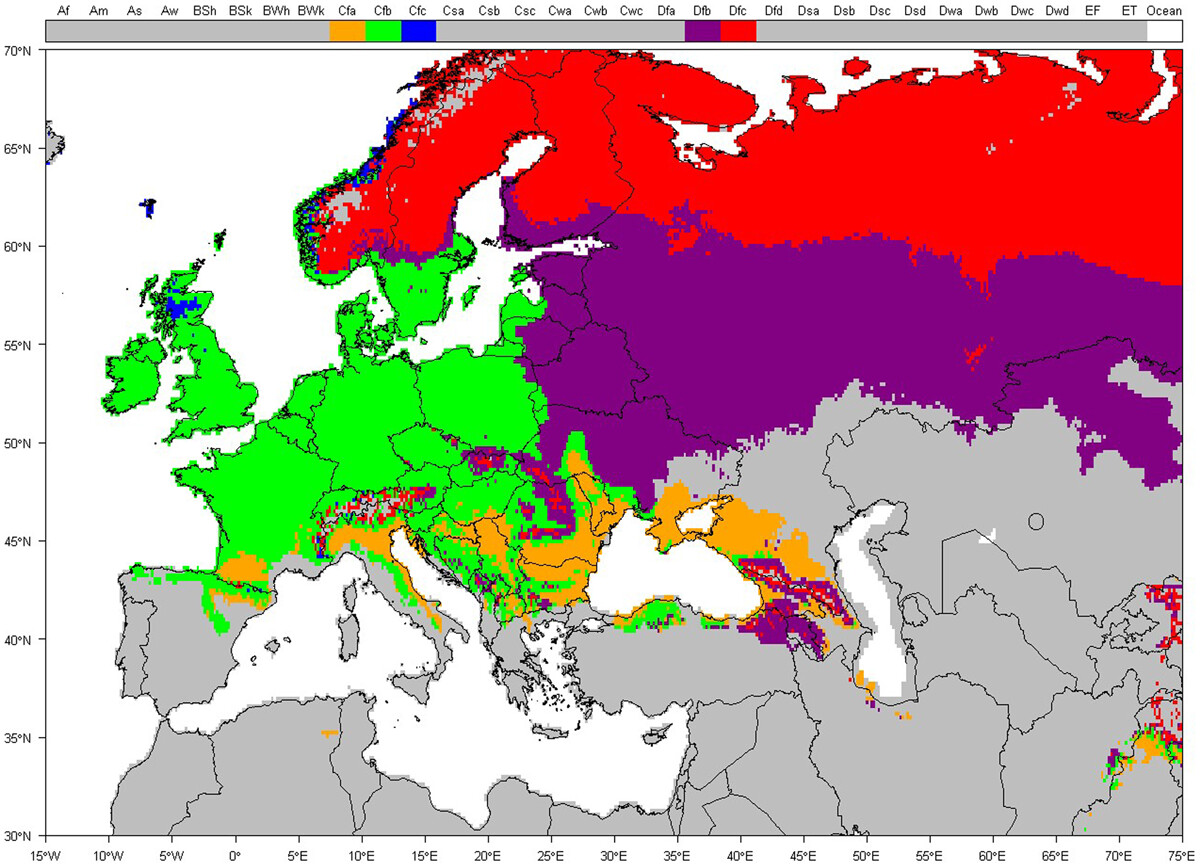Viewport: 1200px width, 868px height.
Task: Click the 5°W longitude axis label
Action: coord(171,855)
